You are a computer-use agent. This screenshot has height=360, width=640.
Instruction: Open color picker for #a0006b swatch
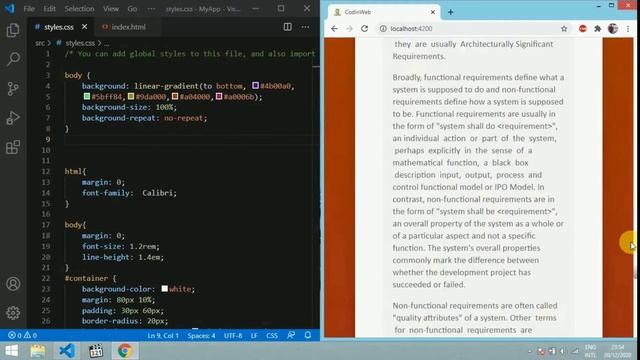click(219, 97)
